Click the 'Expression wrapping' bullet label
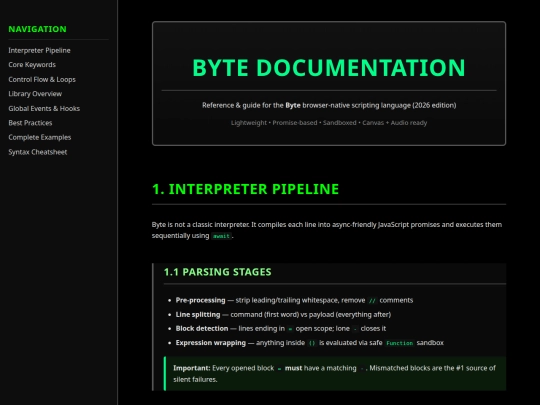The width and height of the screenshot is (540, 405). (211, 343)
